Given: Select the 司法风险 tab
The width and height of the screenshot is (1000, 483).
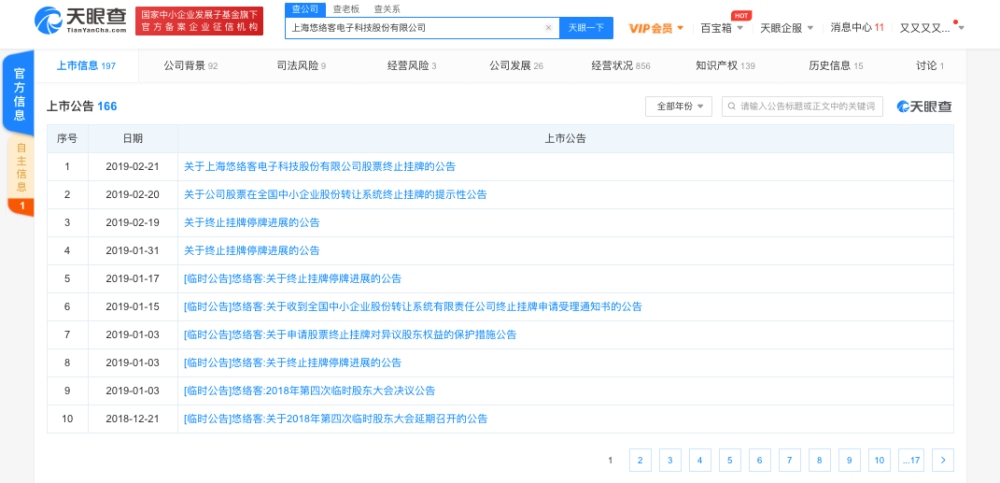Looking at the screenshot, I should (301, 66).
